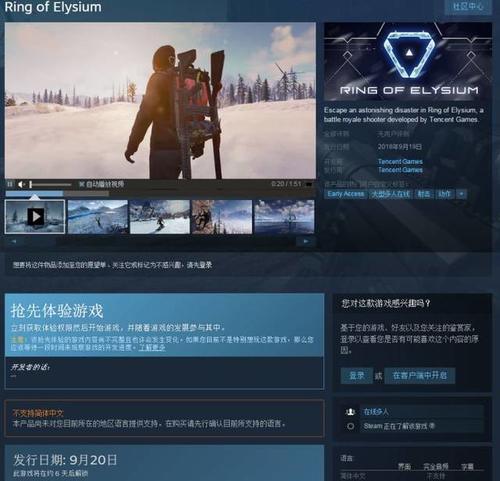Click the release date 2018年9月19日 text
The image size is (500, 481).
click(400, 147)
